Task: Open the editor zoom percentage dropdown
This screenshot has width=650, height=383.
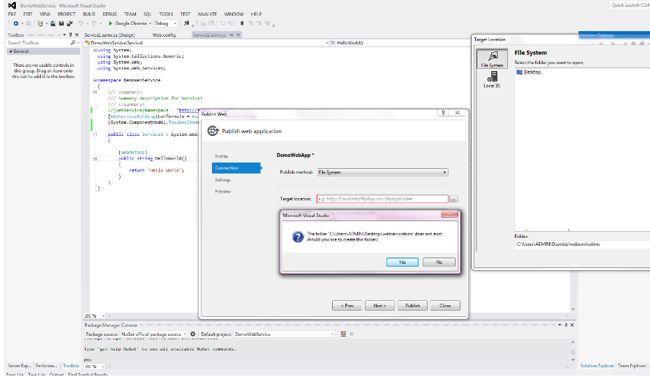Action: [95, 316]
